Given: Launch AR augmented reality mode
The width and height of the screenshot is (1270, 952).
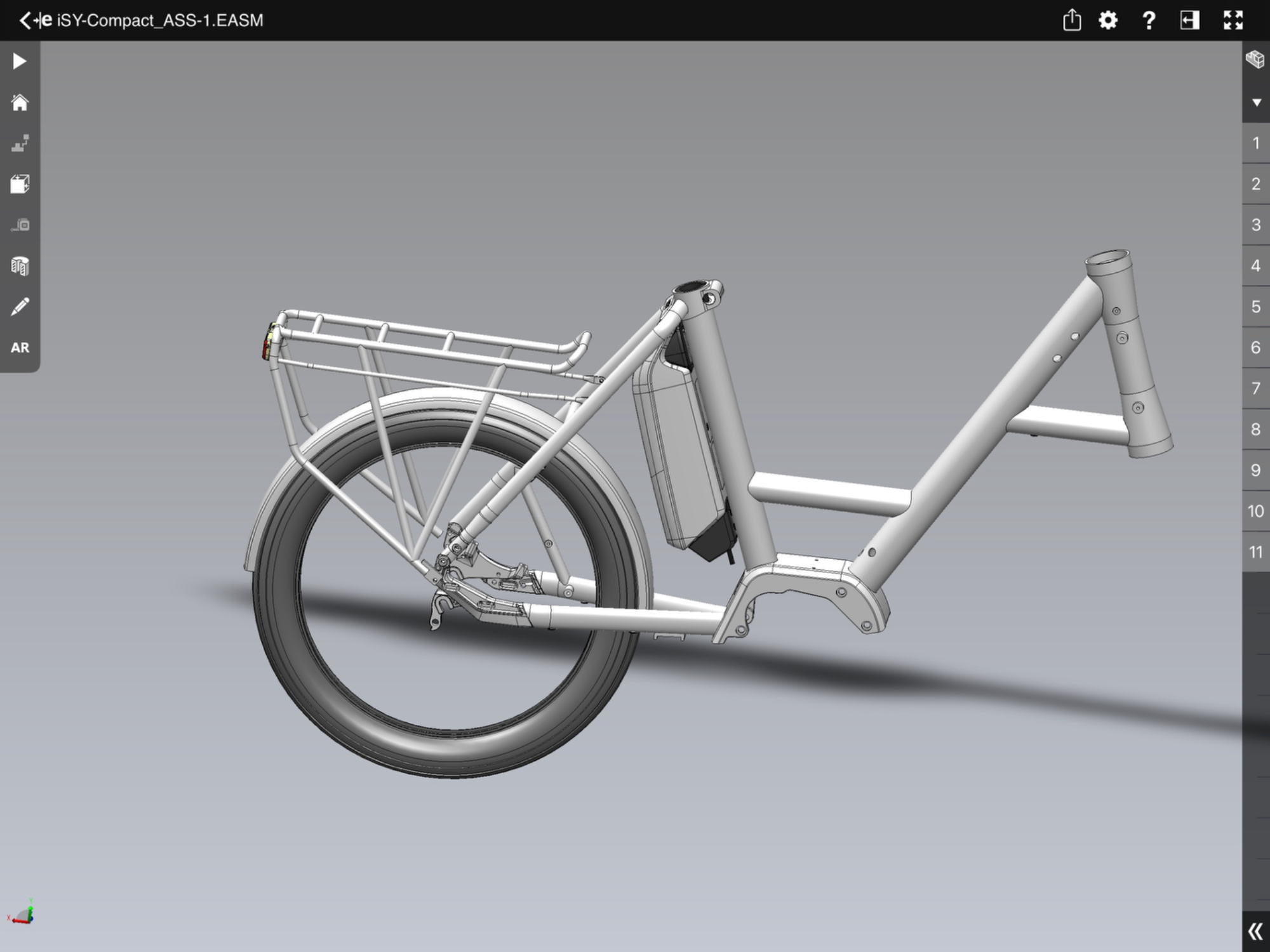Looking at the screenshot, I should click(20, 348).
